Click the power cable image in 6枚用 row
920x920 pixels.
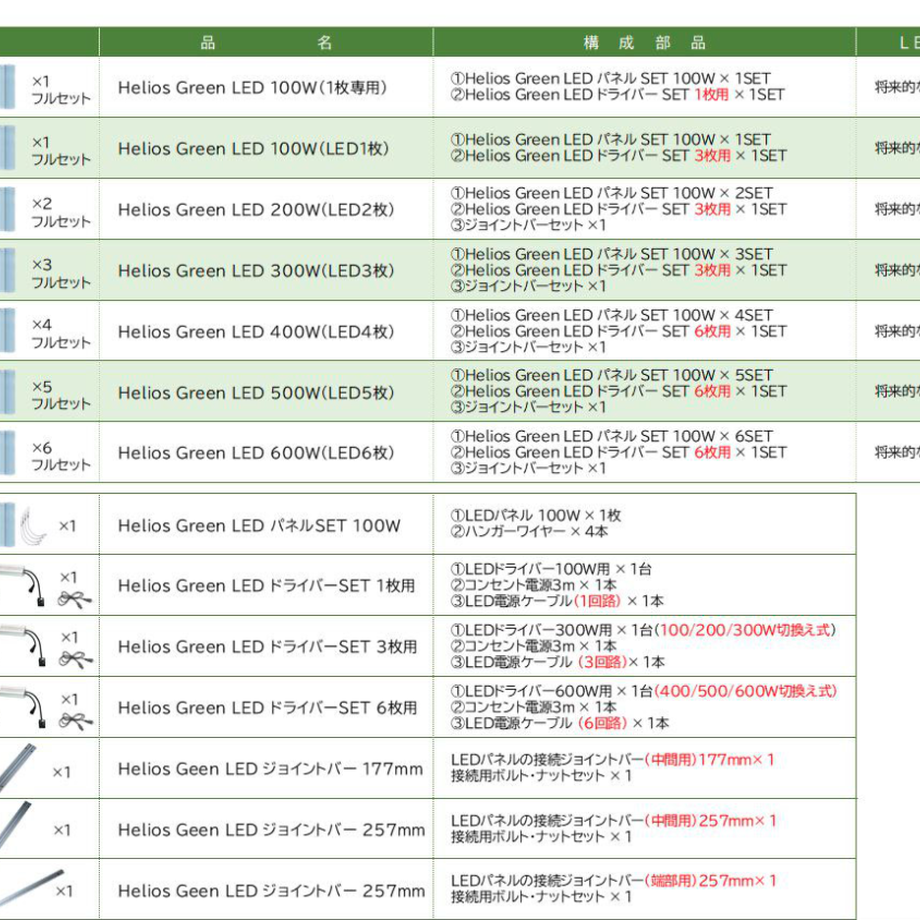76,721
